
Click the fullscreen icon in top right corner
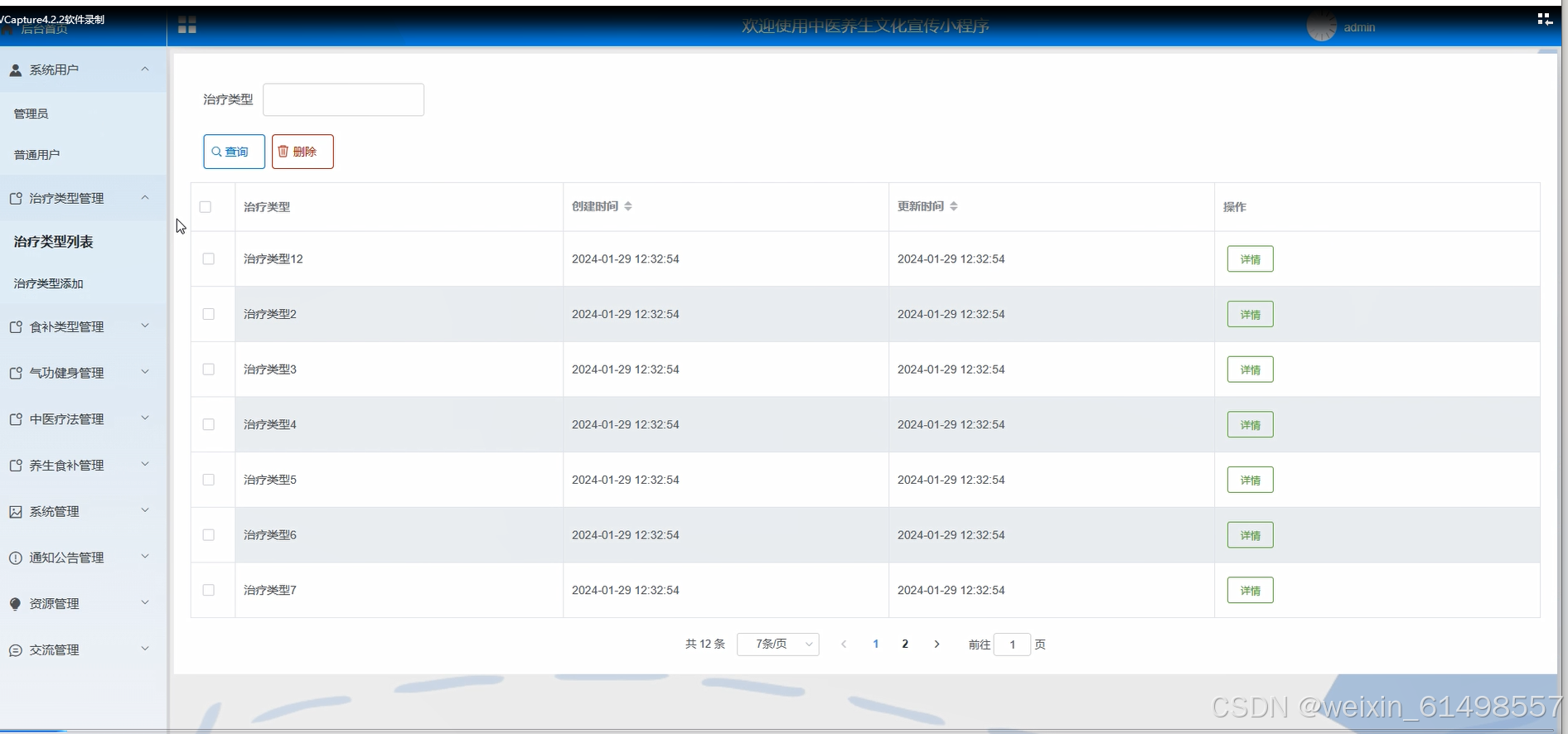click(x=1545, y=19)
